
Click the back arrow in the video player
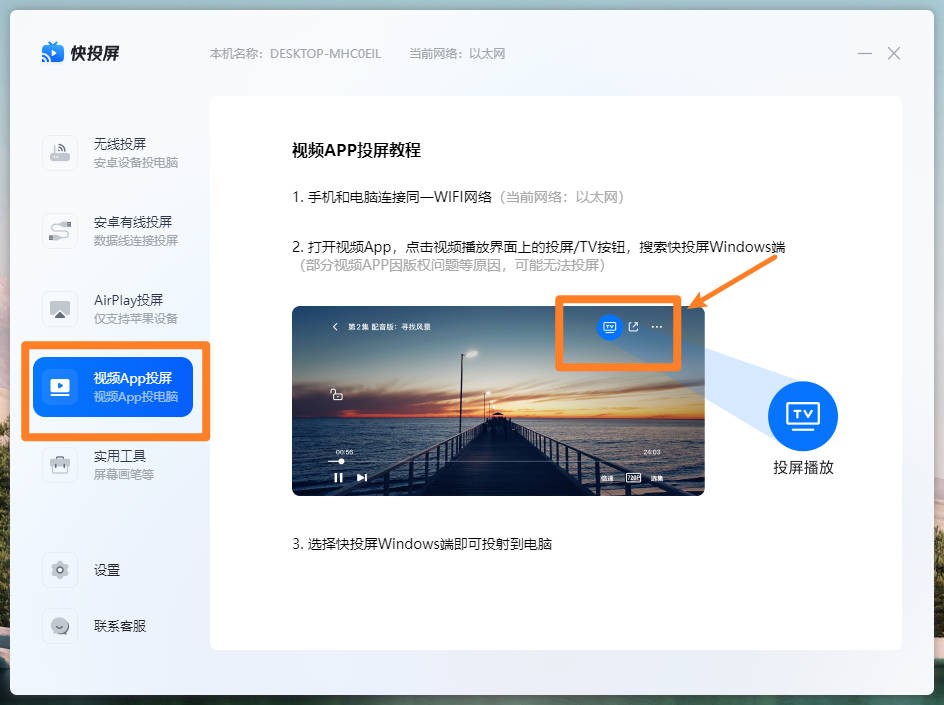[334, 326]
